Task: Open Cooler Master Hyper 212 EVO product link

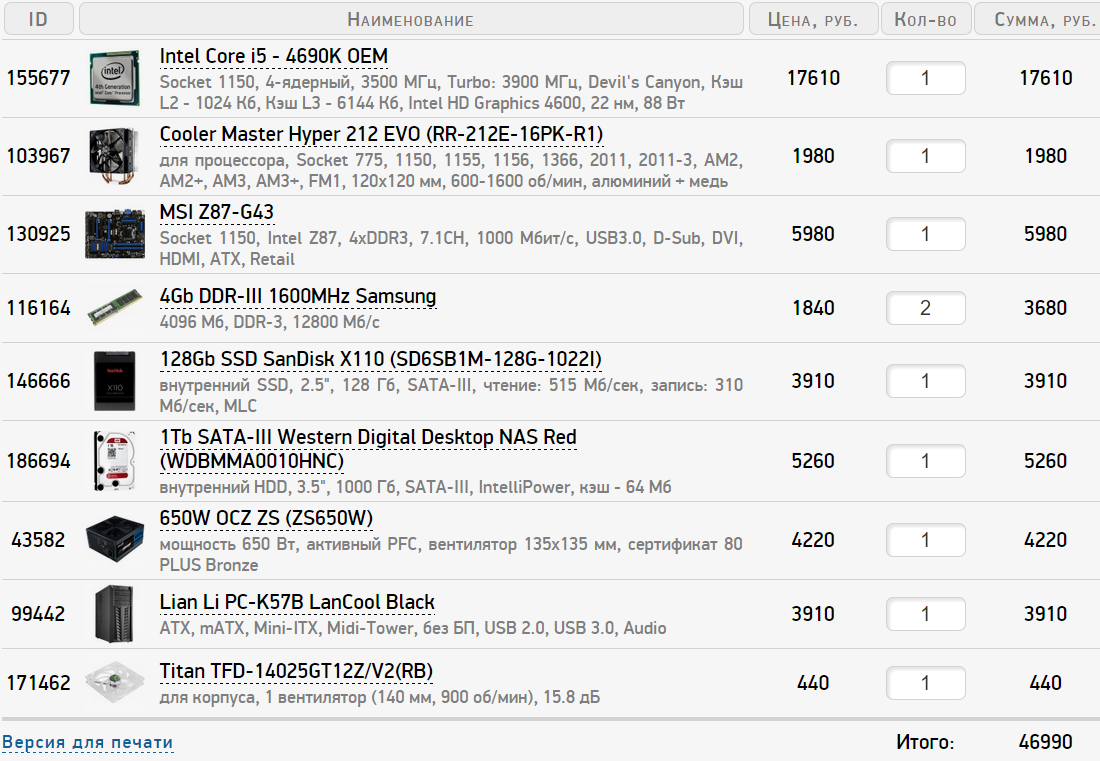Action: [x=381, y=134]
